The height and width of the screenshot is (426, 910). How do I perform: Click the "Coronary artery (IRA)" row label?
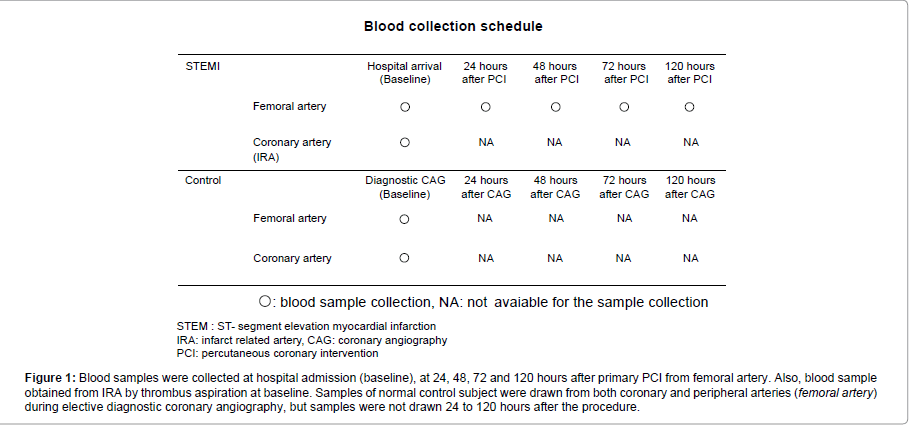coord(292,149)
